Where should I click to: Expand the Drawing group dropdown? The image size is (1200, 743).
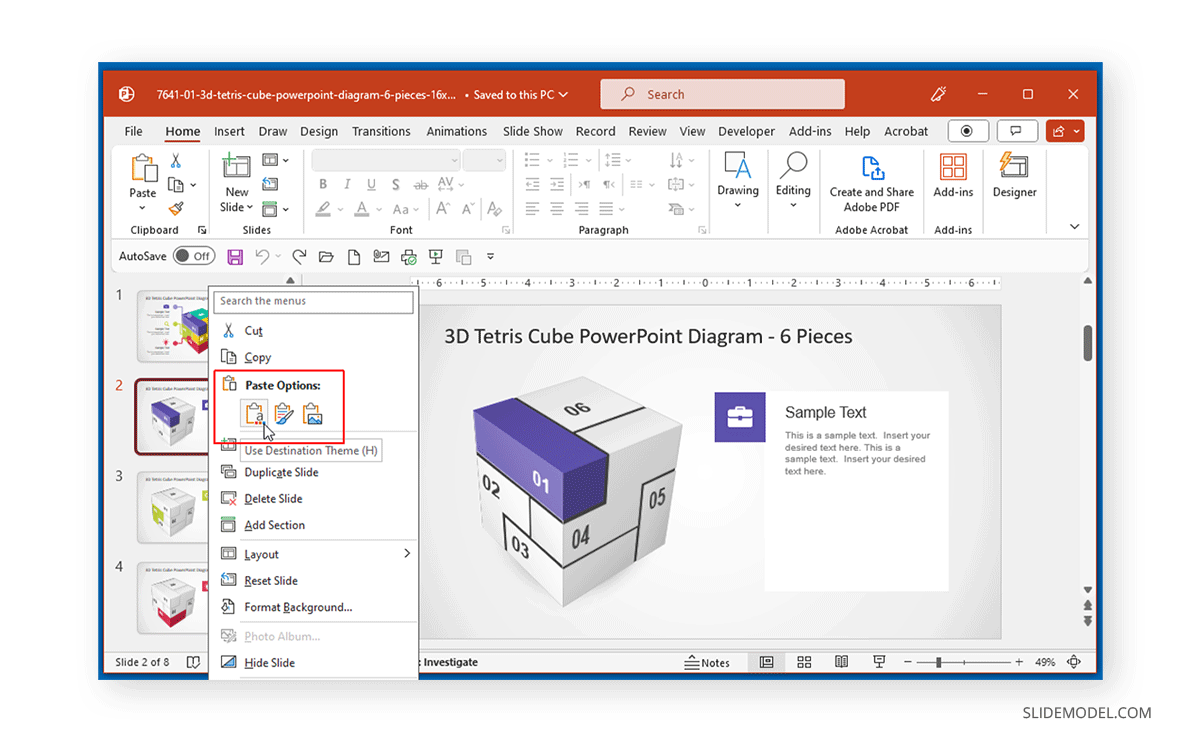tap(738, 205)
